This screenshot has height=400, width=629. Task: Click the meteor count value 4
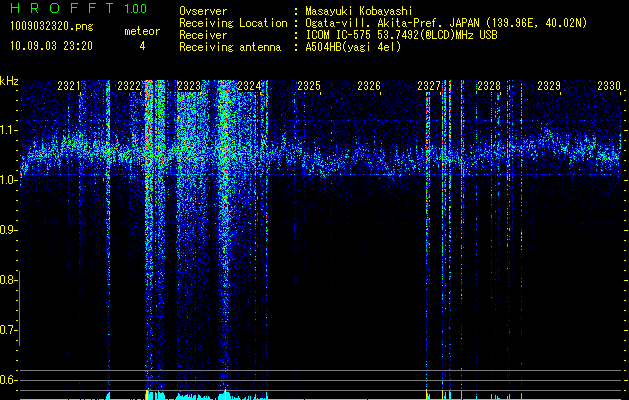[142, 46]
